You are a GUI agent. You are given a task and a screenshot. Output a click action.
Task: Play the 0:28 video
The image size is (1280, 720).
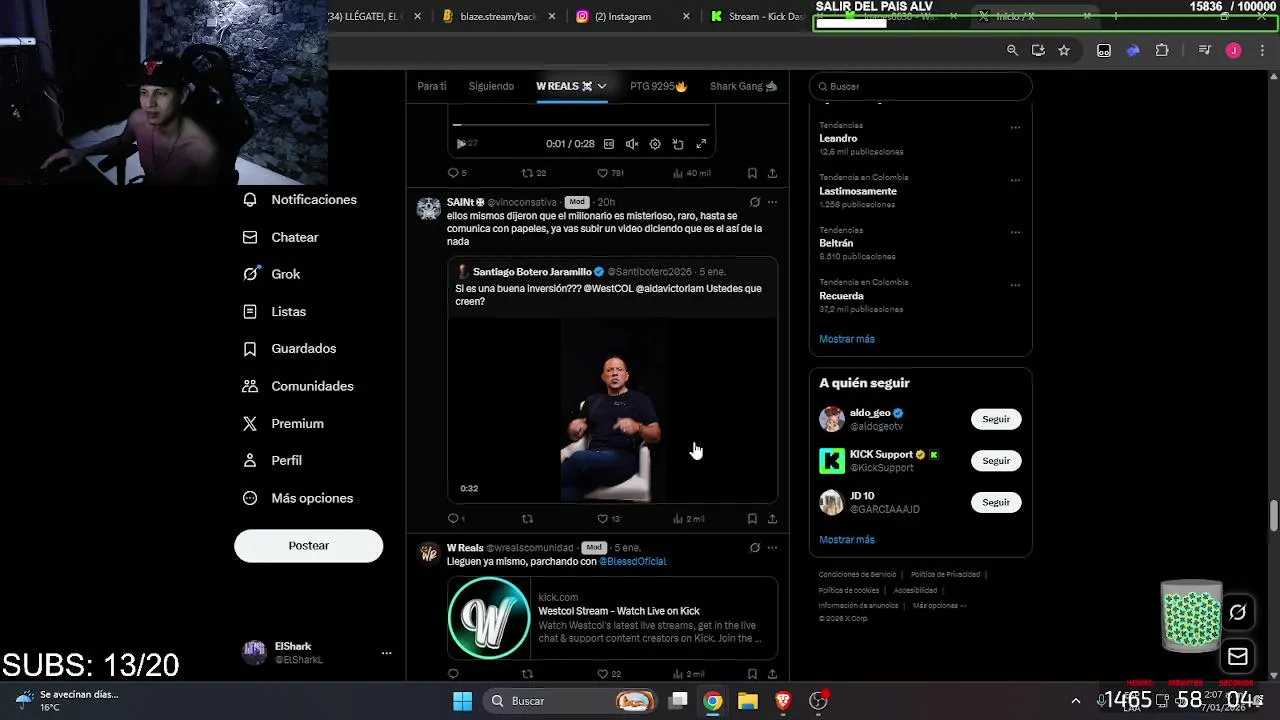(x=461, y=144)
